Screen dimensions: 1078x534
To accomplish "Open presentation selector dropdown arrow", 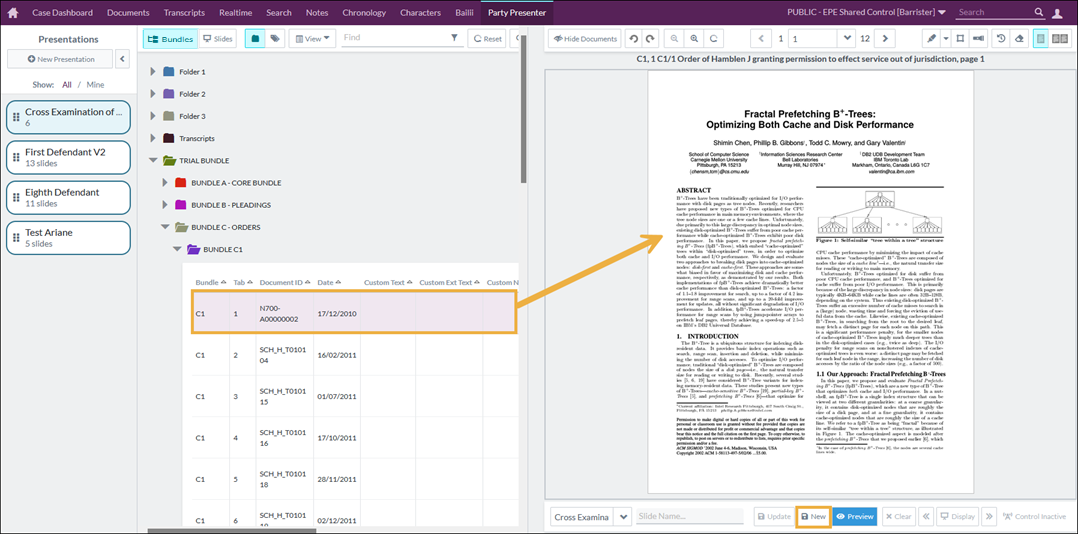I will coord(623,517).
